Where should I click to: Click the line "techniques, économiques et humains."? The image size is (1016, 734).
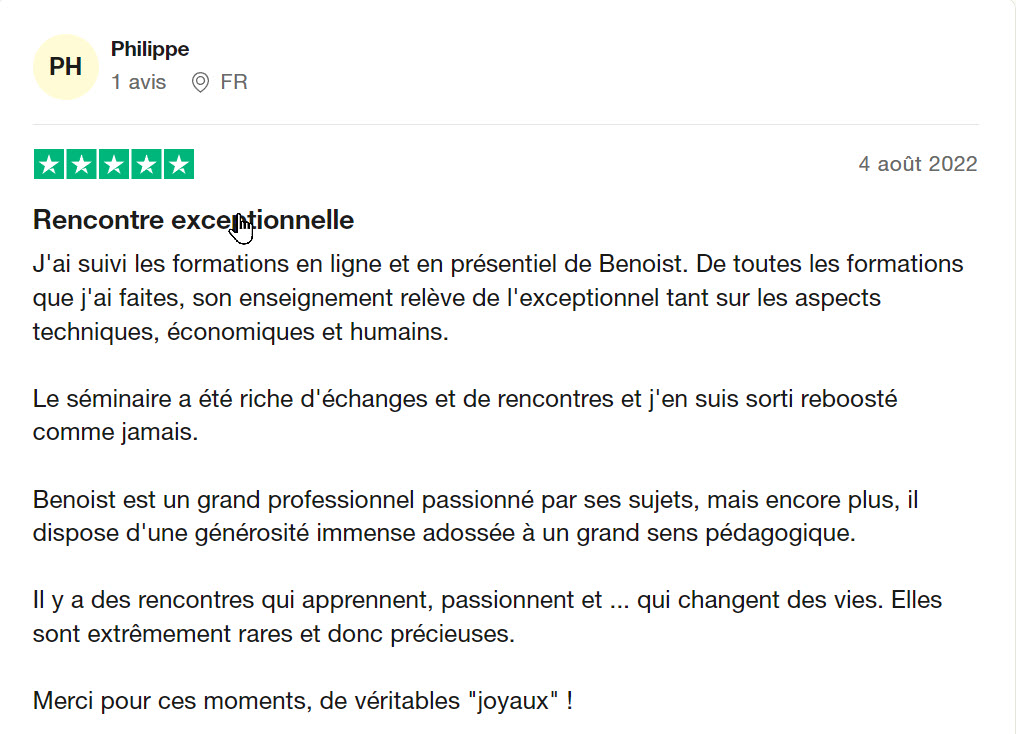coord(241,332)
